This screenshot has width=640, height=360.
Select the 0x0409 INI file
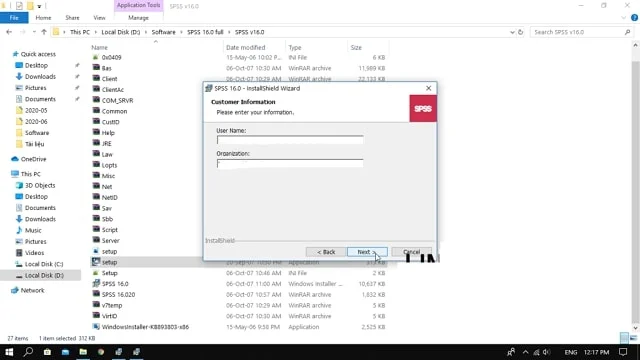[x=111, y=58]
